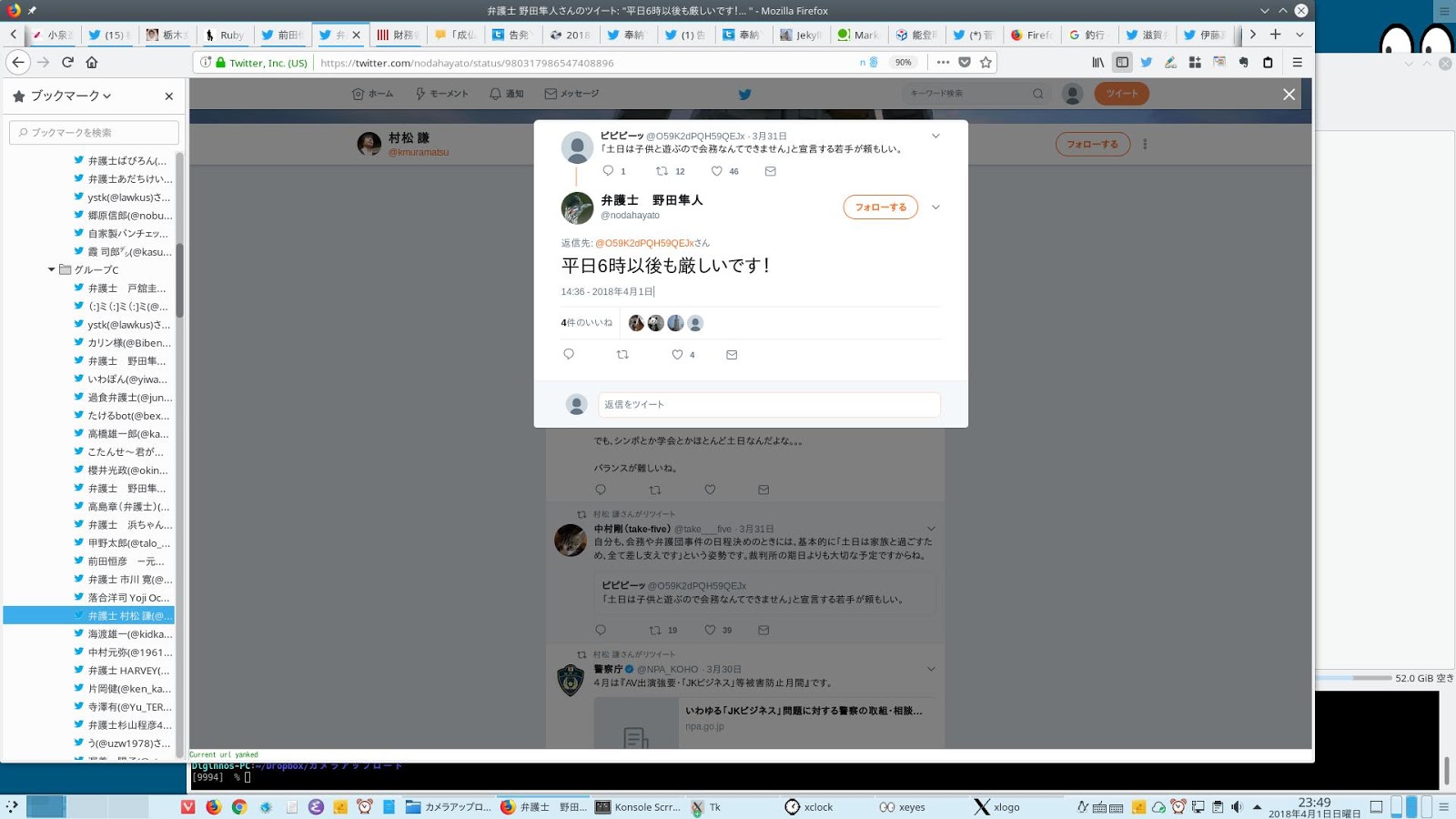The width and height of the screenshot is (1456, 819).
Task: Expand options chevron on 中村剛's tweet
Action: click(x=931, y=529)
